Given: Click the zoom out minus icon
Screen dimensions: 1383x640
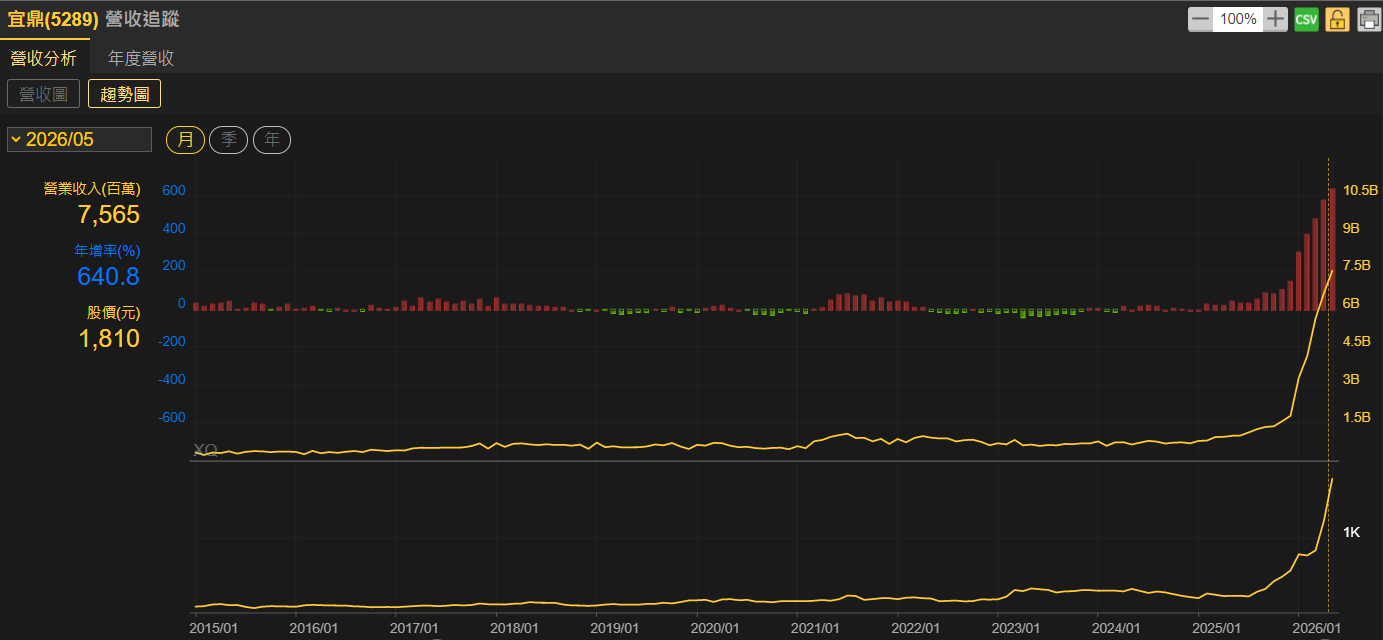Looking at the screenshot, I should [1200, 19].
